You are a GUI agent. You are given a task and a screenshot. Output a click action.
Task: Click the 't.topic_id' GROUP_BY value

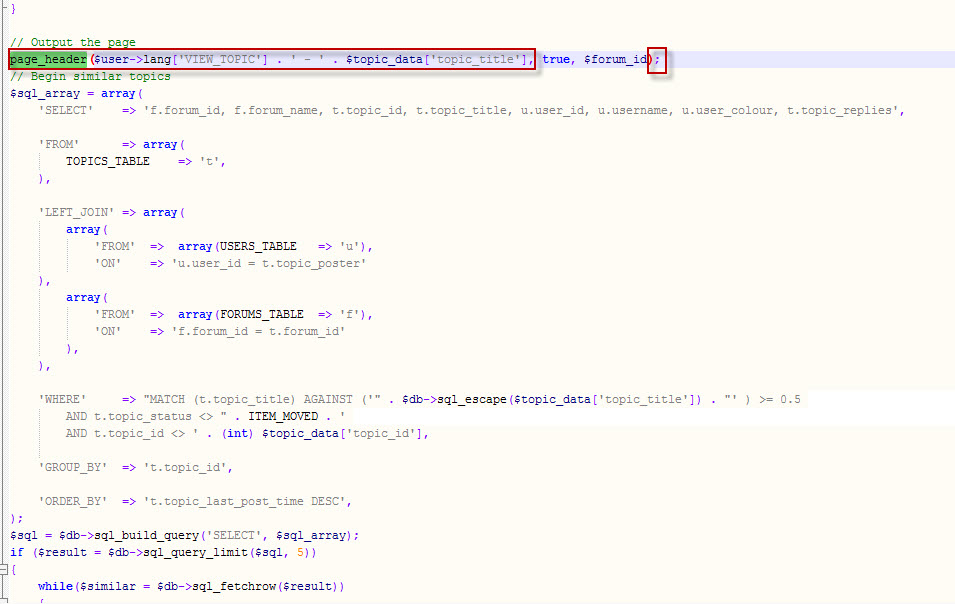[185, 468]
